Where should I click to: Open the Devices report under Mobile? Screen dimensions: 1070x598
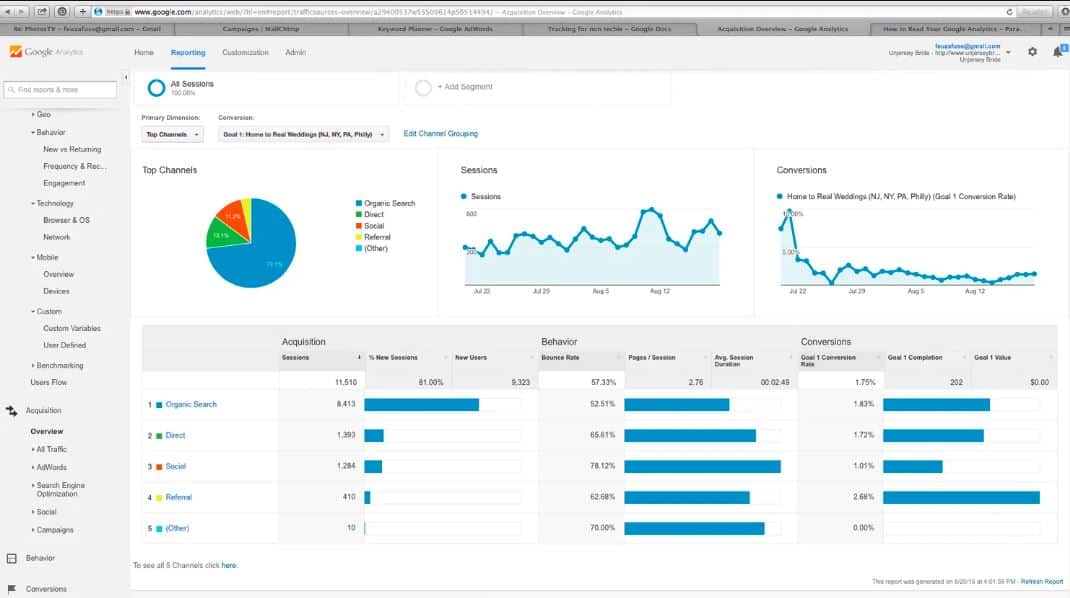[57, 291]
